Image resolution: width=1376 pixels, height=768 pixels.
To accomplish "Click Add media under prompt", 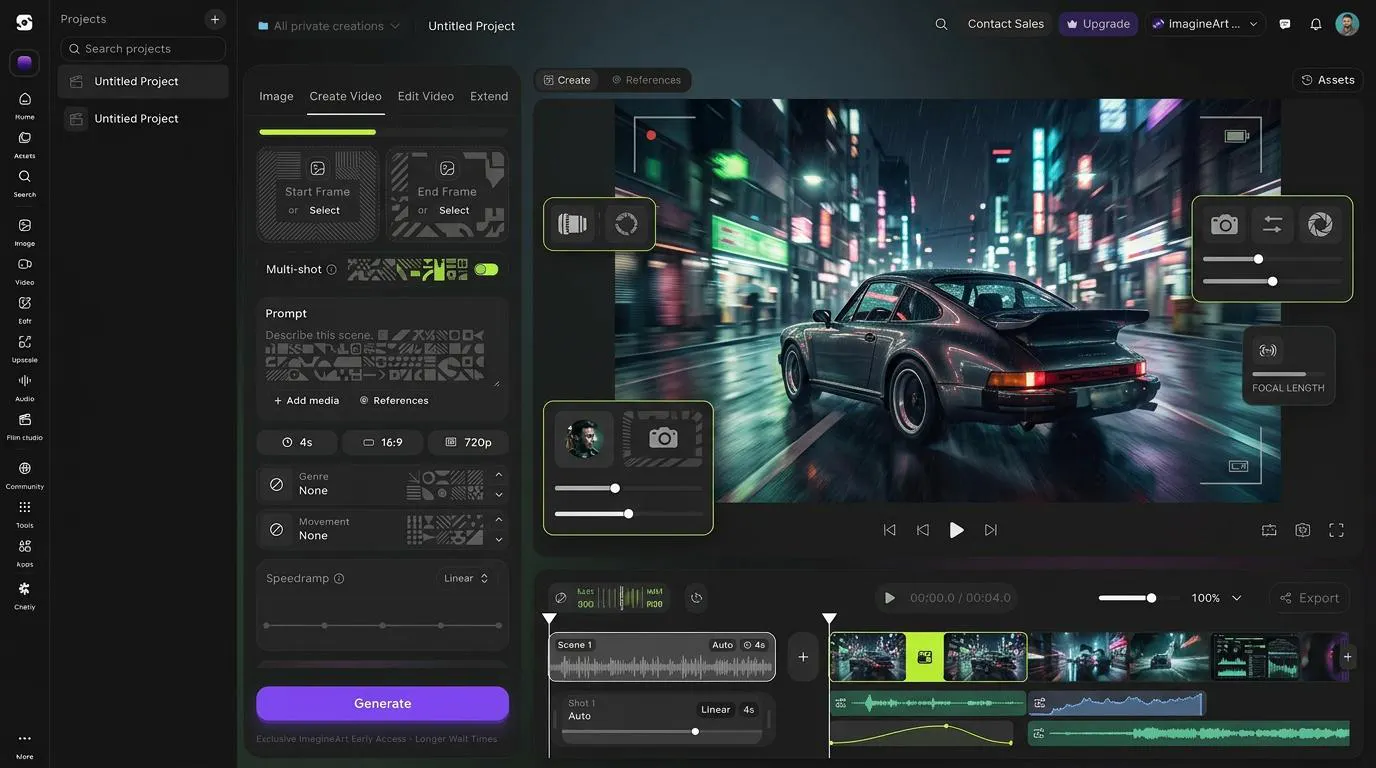I will click(307, 400).
